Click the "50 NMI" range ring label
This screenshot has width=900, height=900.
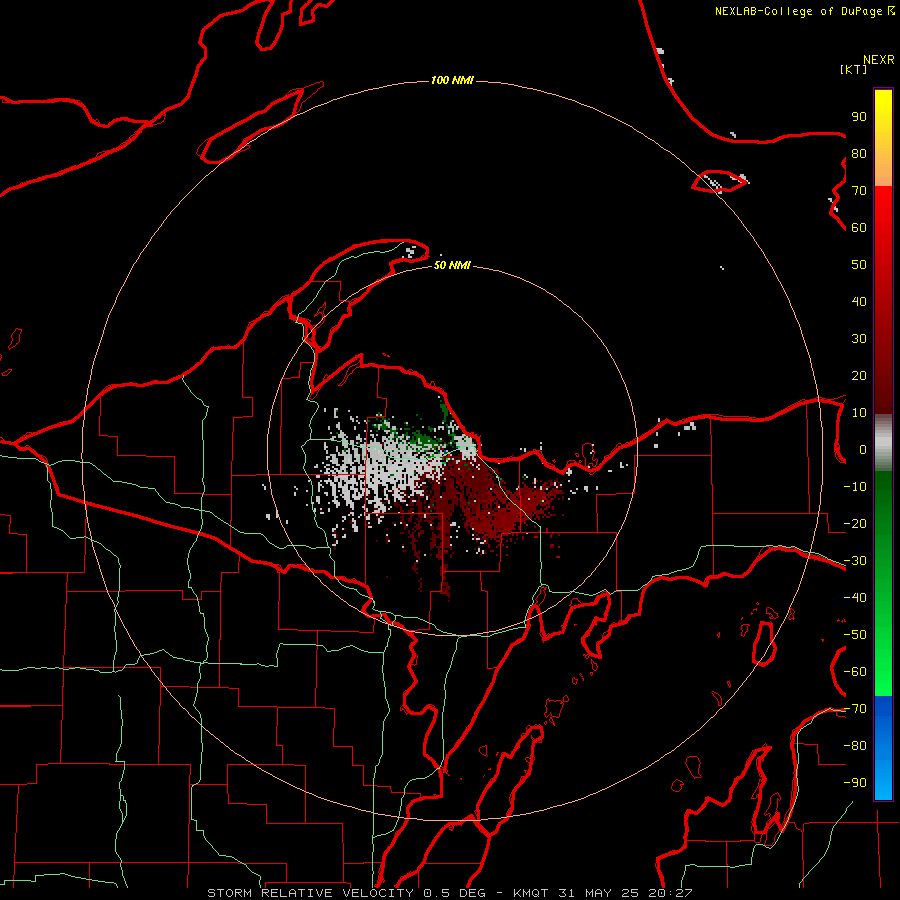click(x=452, y=265)
